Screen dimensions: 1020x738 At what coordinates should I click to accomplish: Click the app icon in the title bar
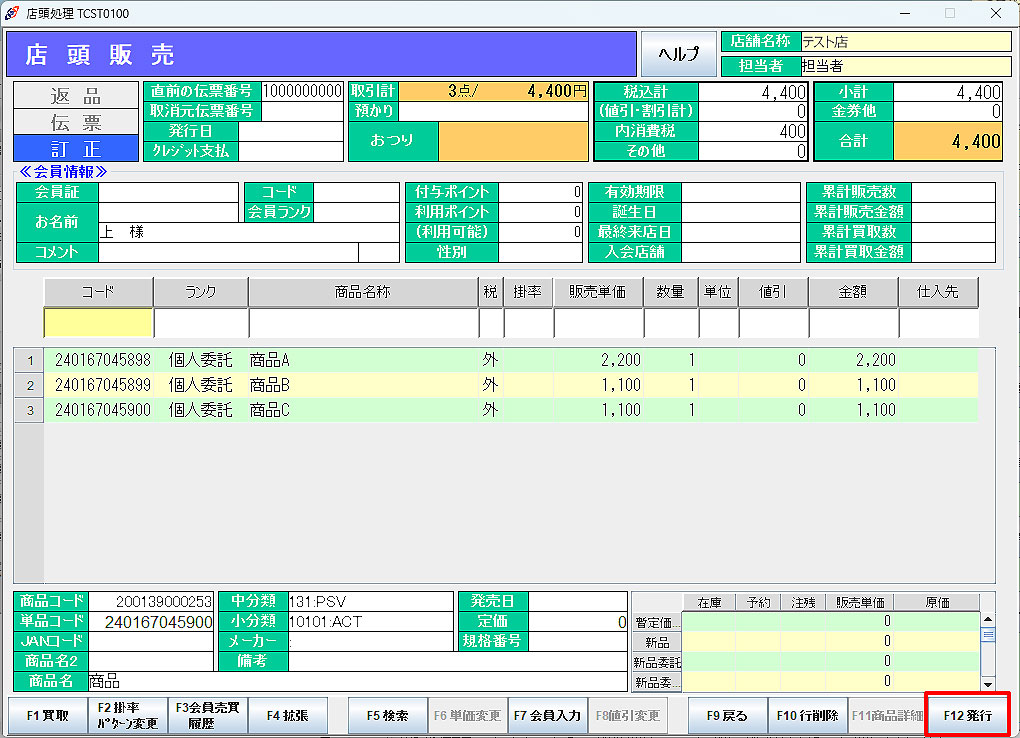pos(12,14)
